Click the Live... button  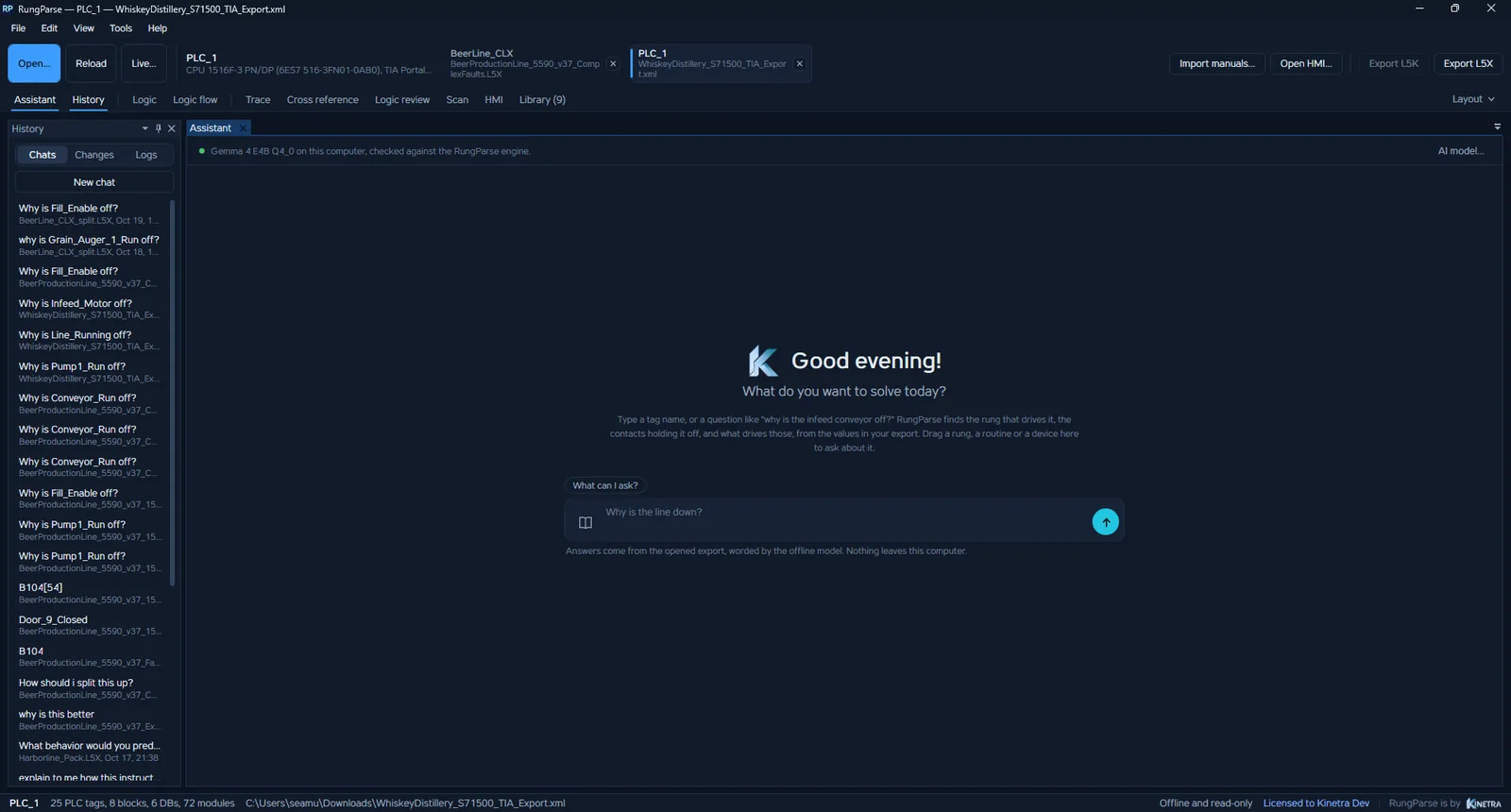(144, 63)
